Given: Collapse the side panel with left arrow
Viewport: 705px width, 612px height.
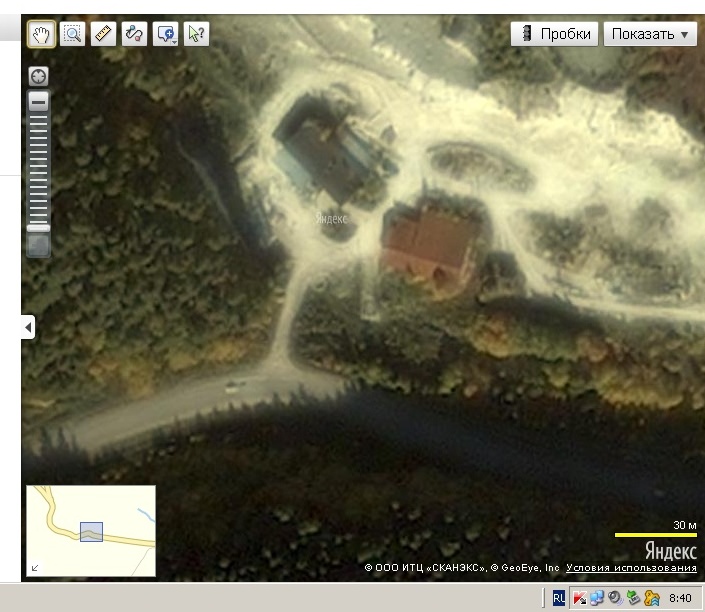Looking at the screenshot, I should [28, 327].
